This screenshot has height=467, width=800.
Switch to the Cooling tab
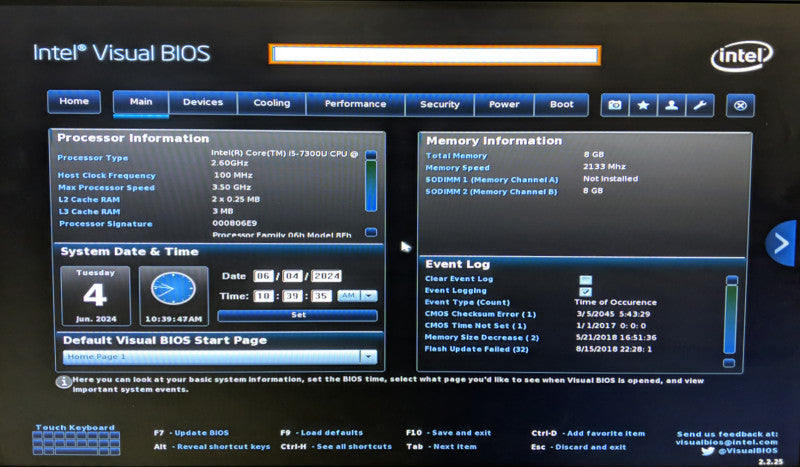[271, 103]
